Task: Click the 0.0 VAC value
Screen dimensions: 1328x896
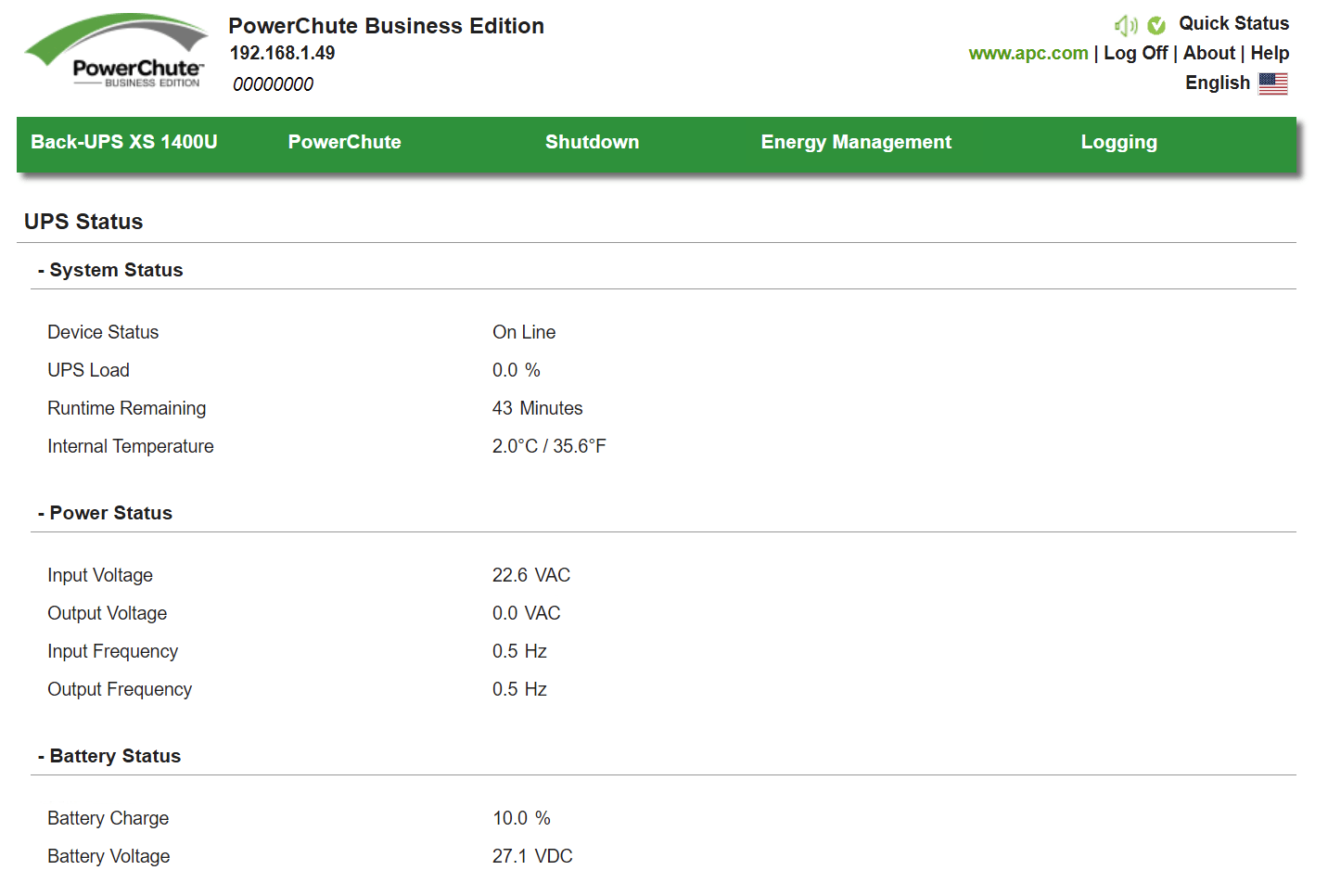Action: click(527, 613)
